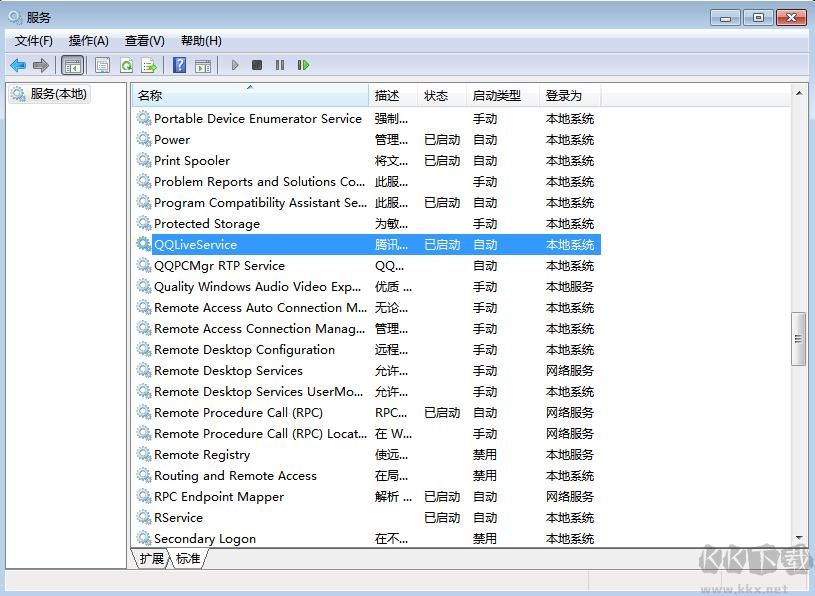Click the forward navigation arrow
815x596 pixels.
pos(39,64)
